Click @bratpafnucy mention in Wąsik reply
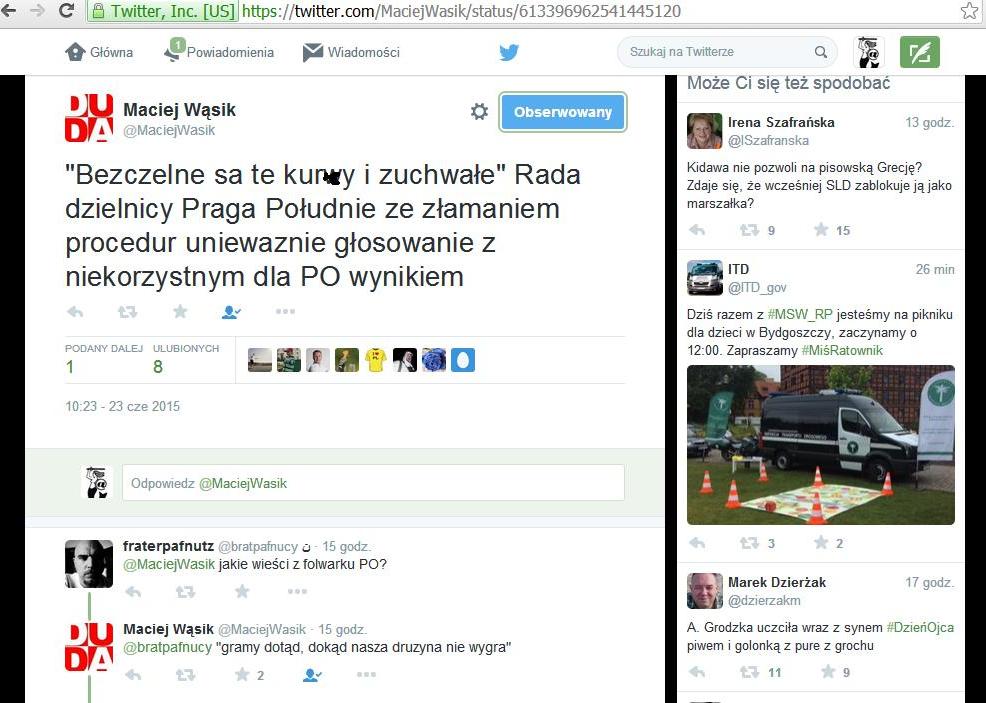This screenshot has height=703, width=986. click(167, 647)
